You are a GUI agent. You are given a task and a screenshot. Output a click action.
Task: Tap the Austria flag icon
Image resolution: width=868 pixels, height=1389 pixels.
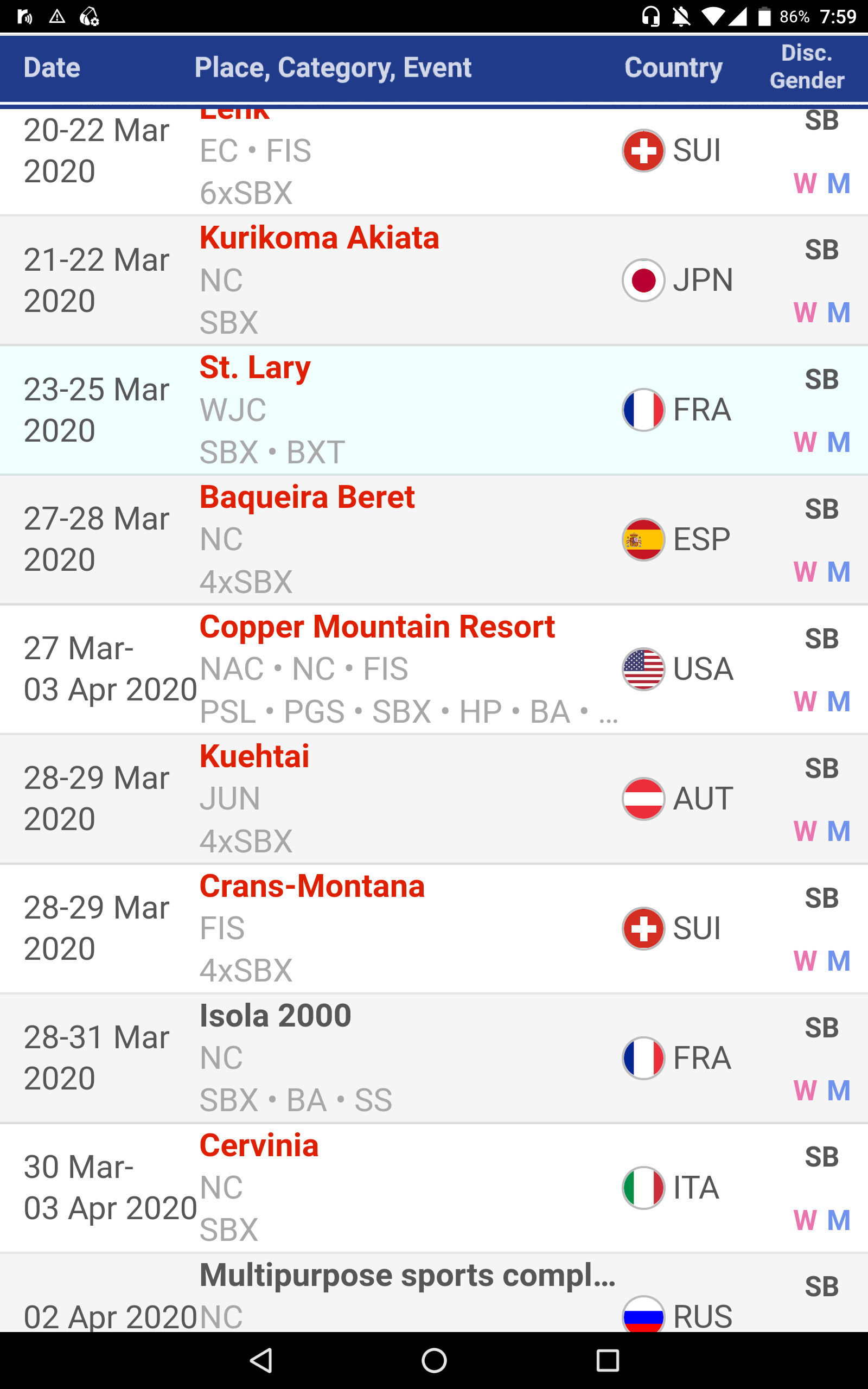[x=643, y=798]
